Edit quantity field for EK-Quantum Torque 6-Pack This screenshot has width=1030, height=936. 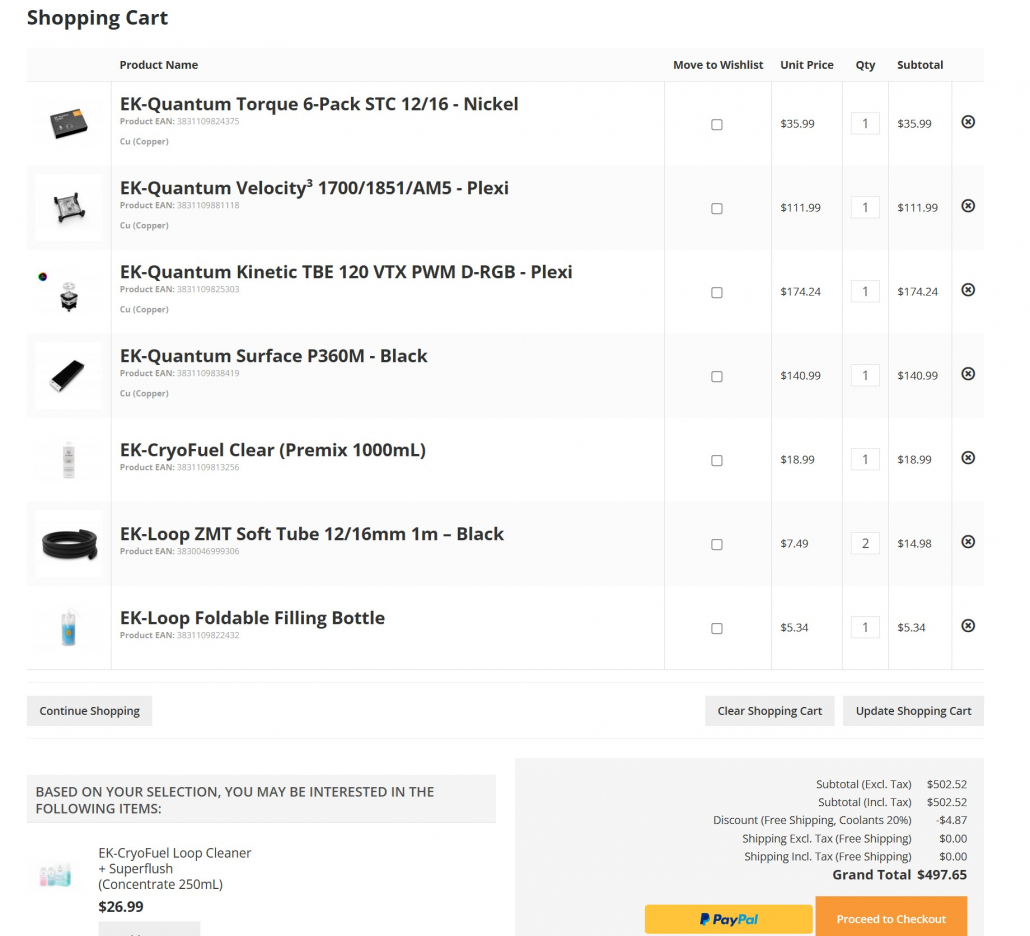click(865, 123)
